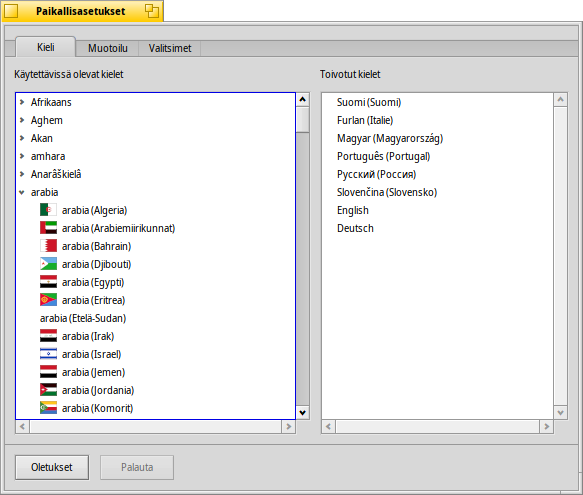Screen dimensions: 583x495
Task: Click the Oletukset button
Action: 52,467
